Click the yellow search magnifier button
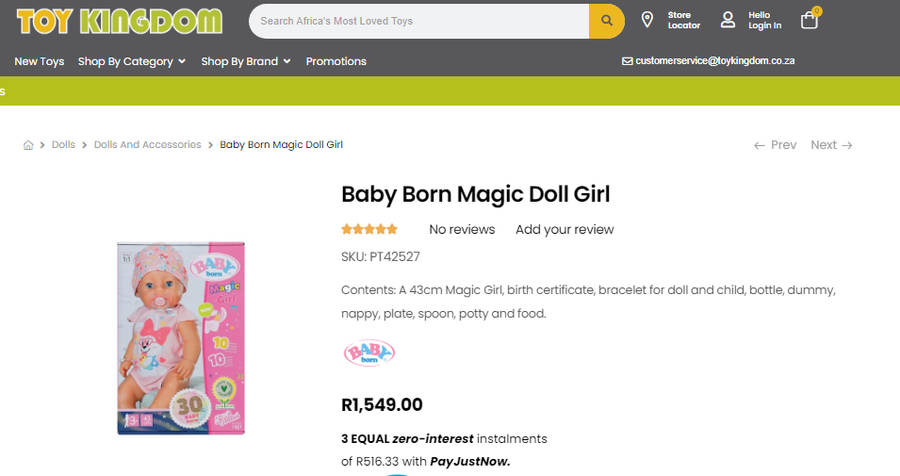The width and height of the screenshot is (900, 476). [x=606, y=21]
